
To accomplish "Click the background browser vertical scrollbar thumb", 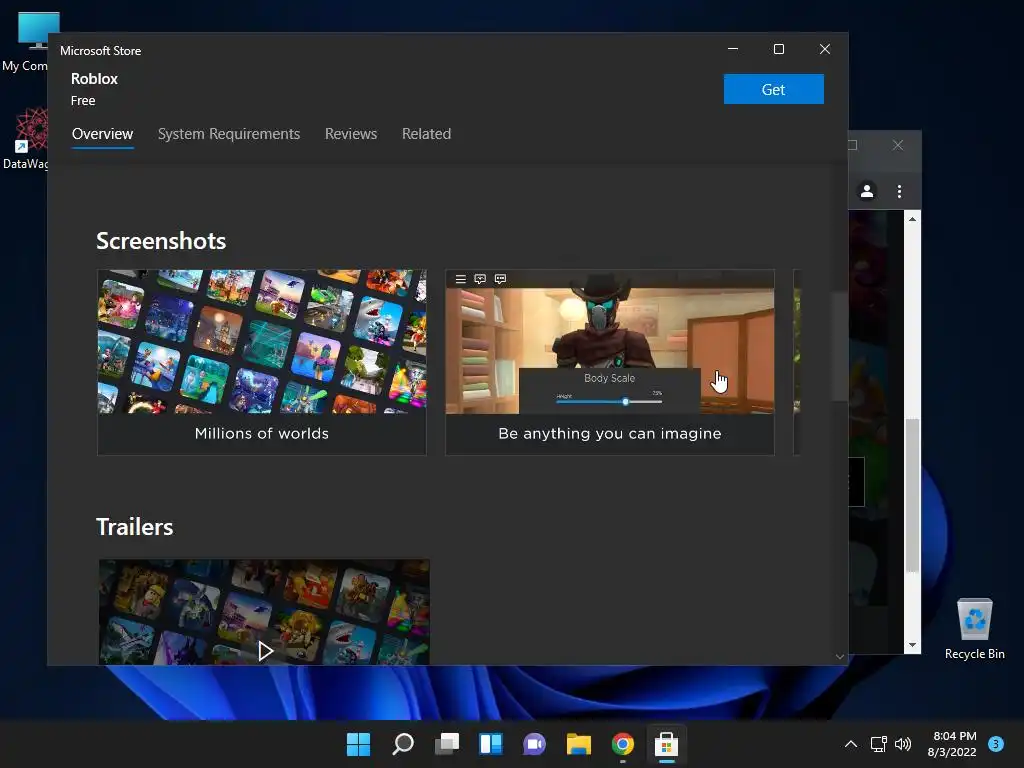I will coord(912,496).
